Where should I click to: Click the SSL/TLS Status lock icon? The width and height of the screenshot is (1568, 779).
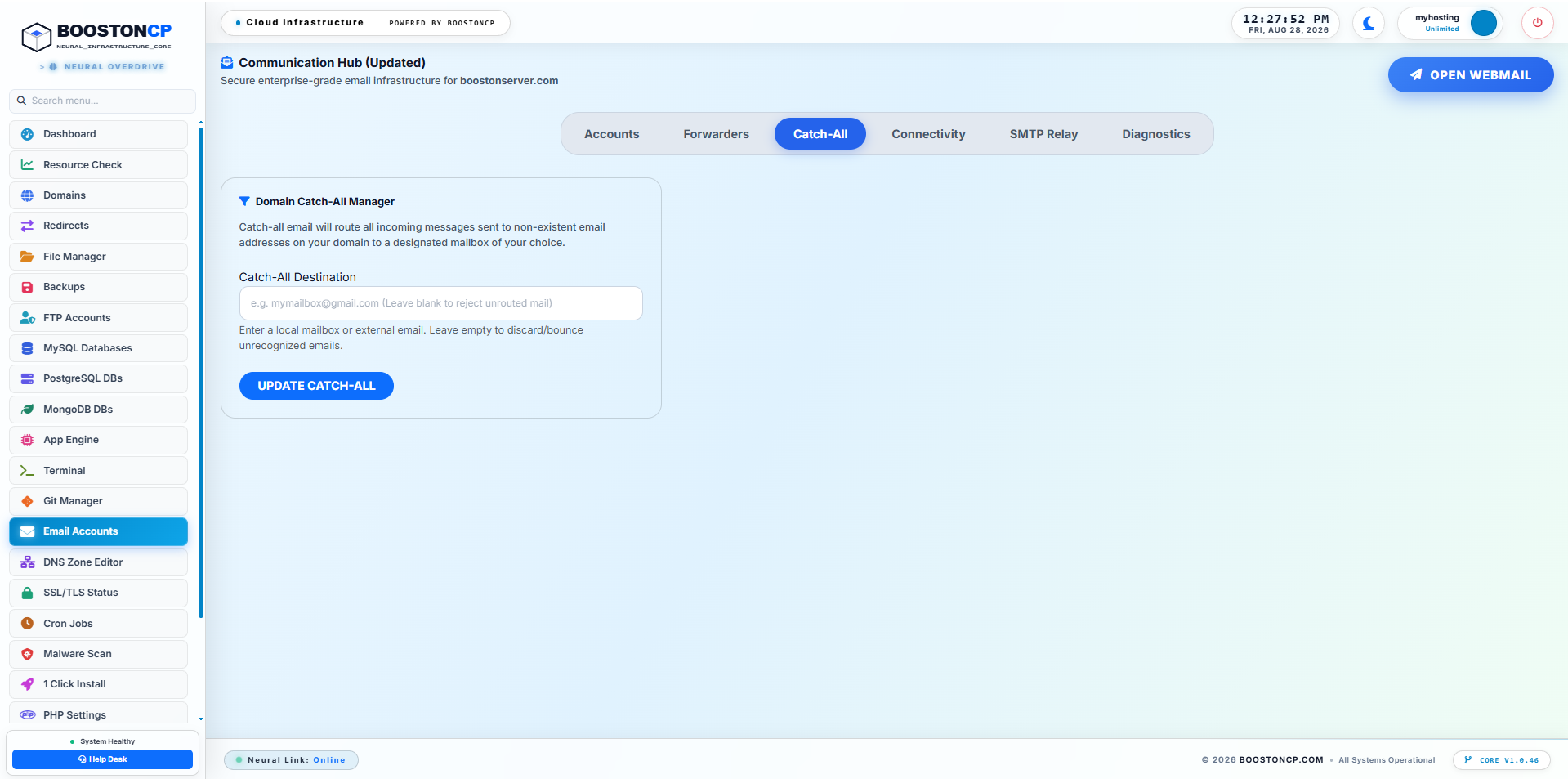coord(27,593)
